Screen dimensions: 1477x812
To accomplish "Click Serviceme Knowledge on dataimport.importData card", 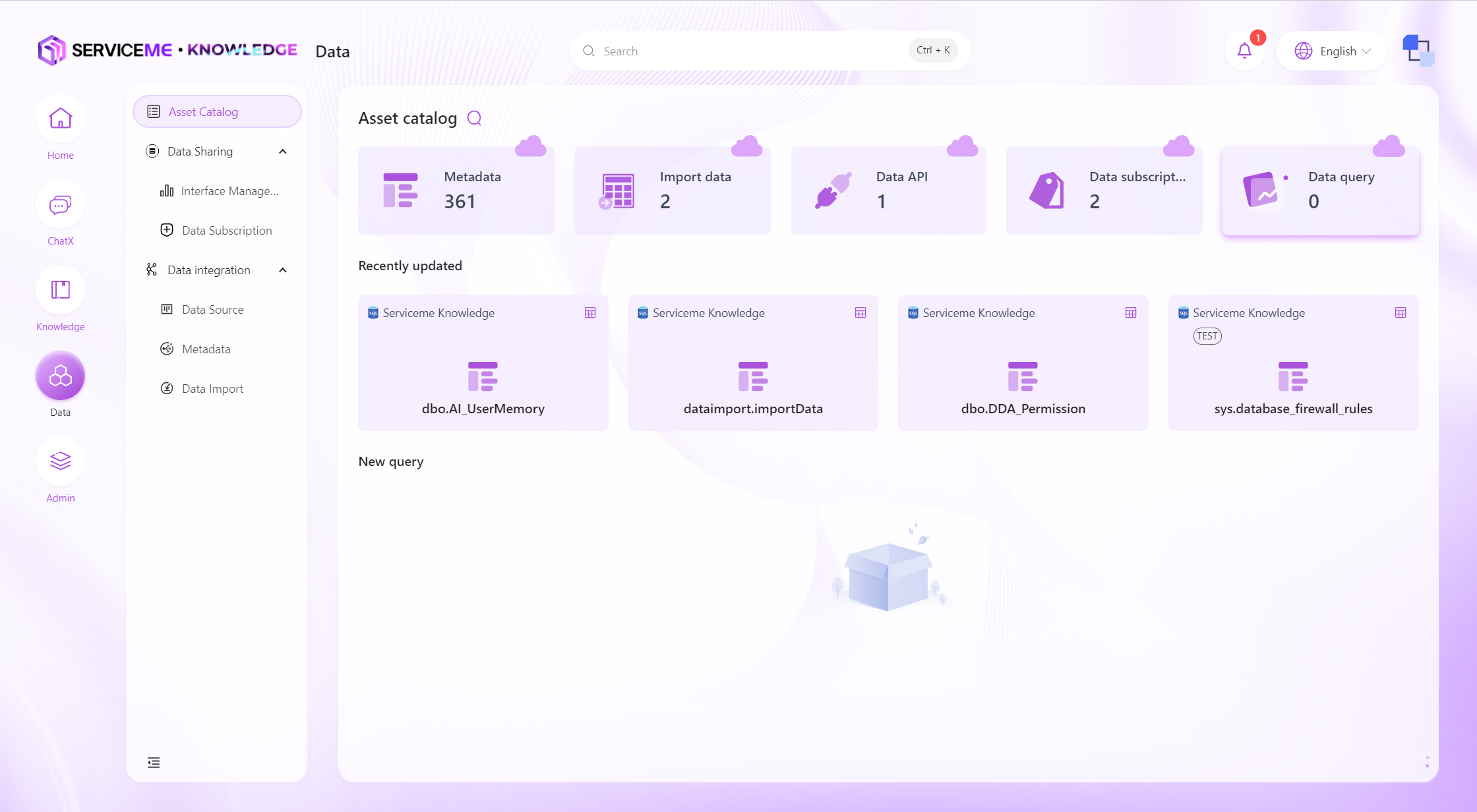I will (709, 313).
